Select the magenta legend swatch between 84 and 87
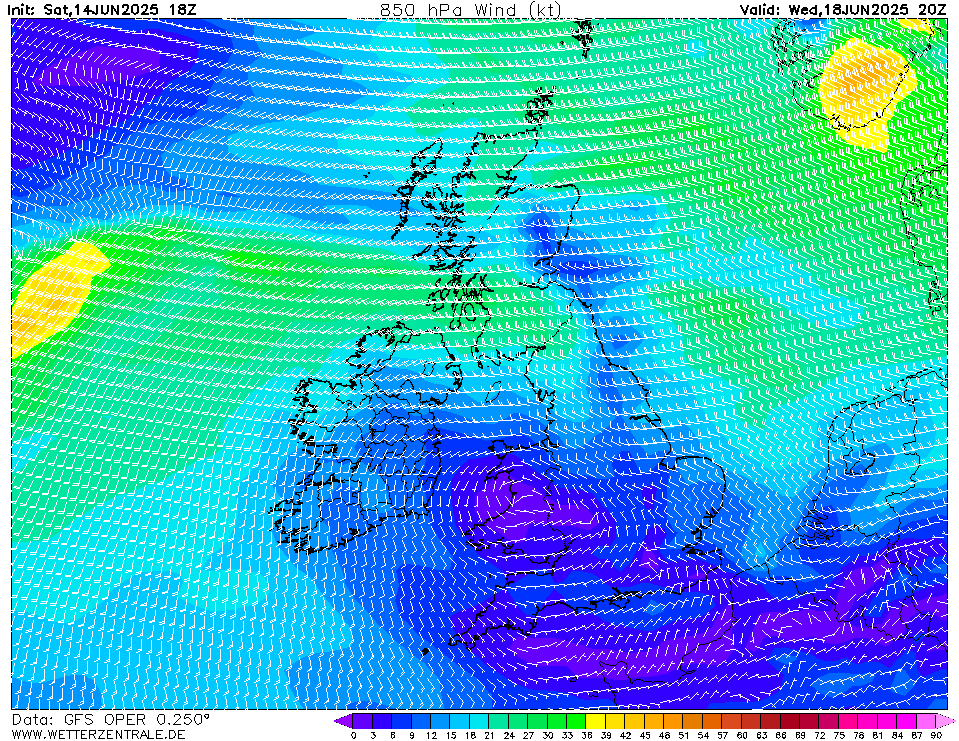959x741 pixels. [x=906, y=721]
